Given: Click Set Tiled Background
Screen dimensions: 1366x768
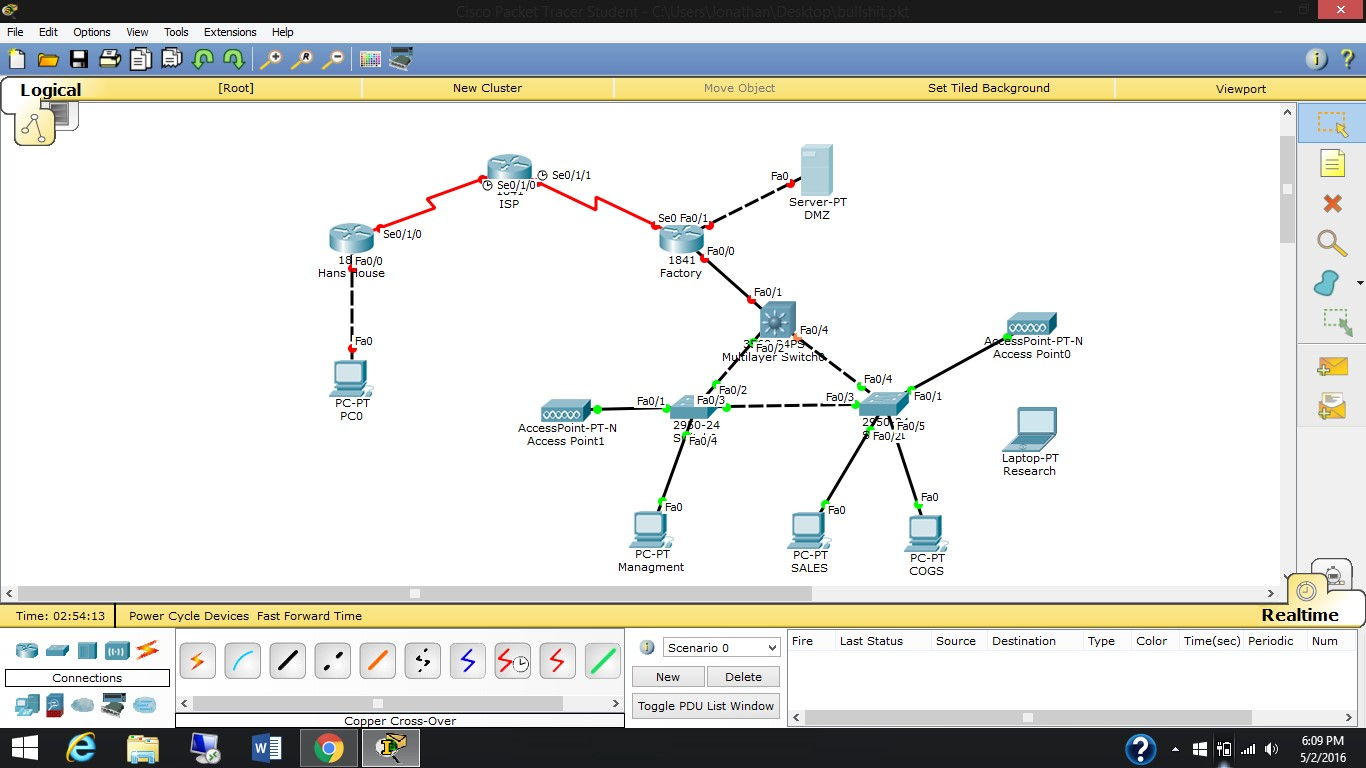Looking at the screenshot, I should 989,88.
